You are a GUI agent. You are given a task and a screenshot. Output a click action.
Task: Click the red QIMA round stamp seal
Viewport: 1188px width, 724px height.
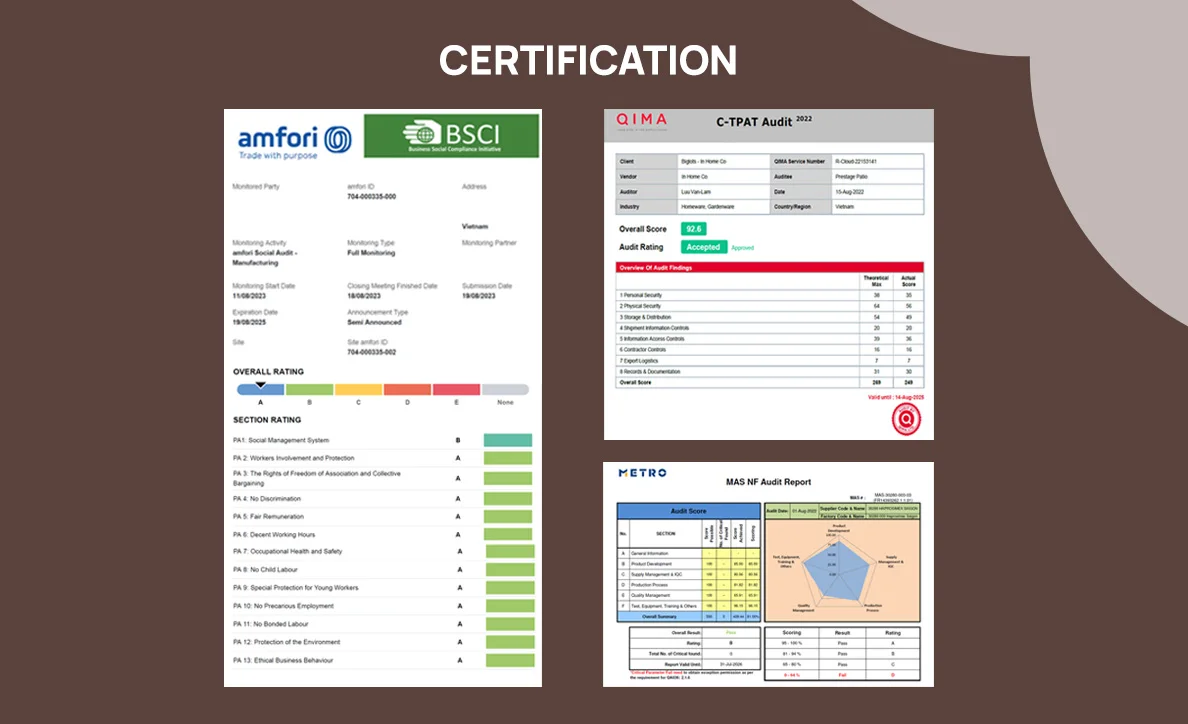906,419
